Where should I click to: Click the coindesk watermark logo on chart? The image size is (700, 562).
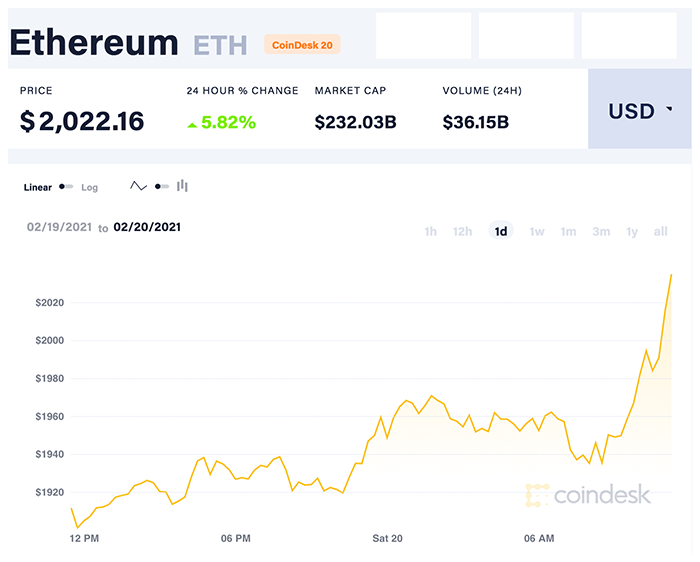point(588,494)
